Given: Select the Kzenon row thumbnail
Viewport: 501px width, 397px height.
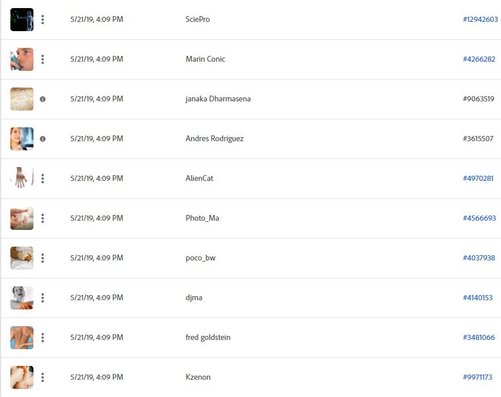Looking at the screenshot, I should pyautogui.click(x=22, y=377).
